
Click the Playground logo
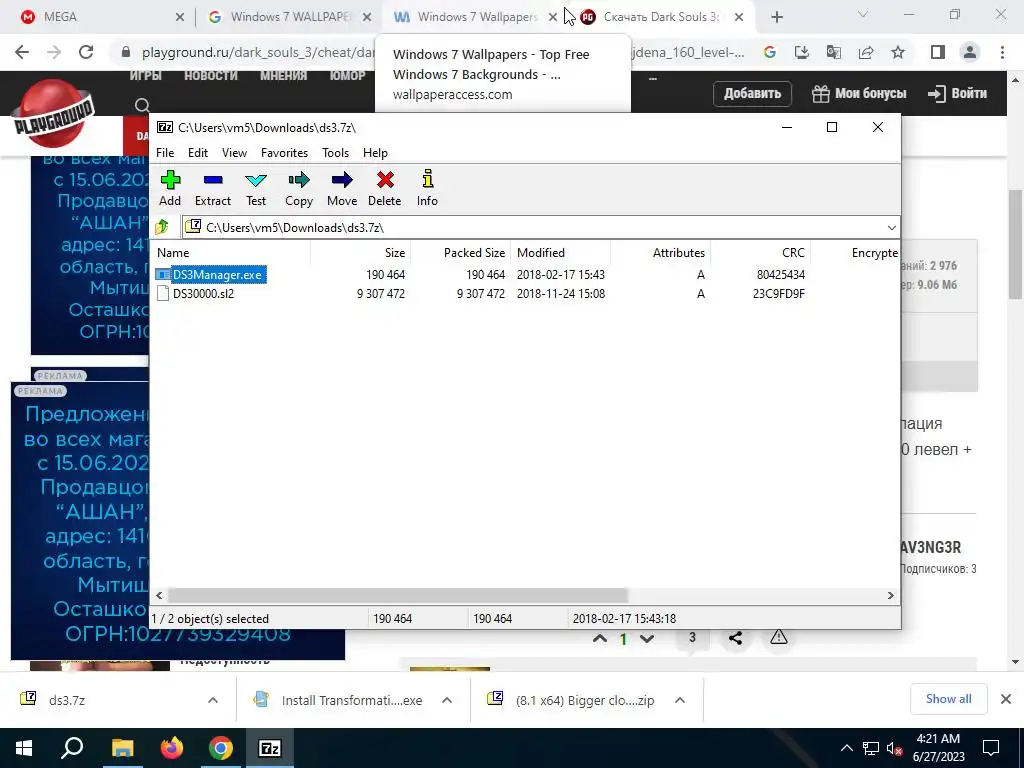point(54,114)
